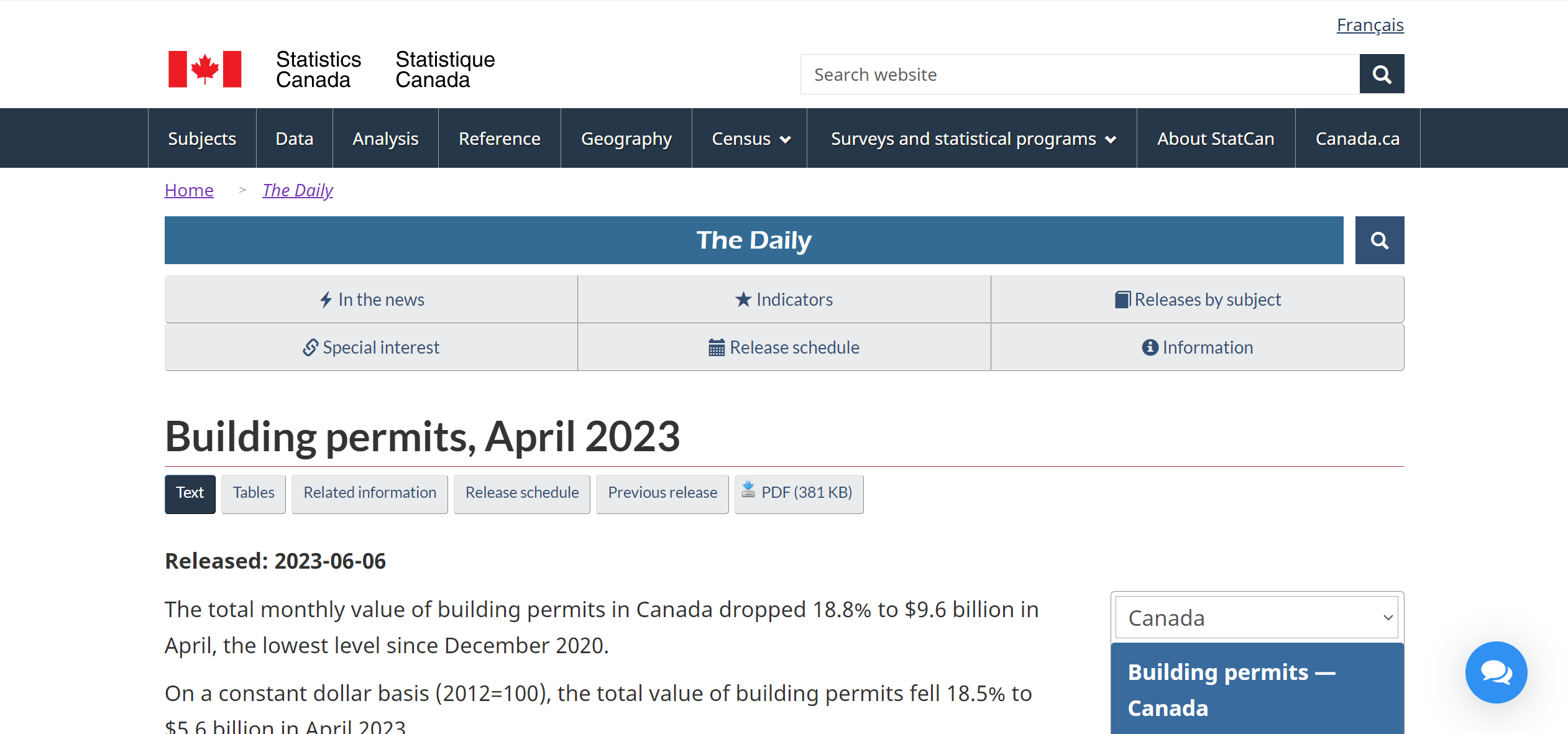Image resolution: width=1568 pixels, height=734 pixels.
Task: Open the Subjects menu item
Action: pyautogui.click(x=202, y=139)
